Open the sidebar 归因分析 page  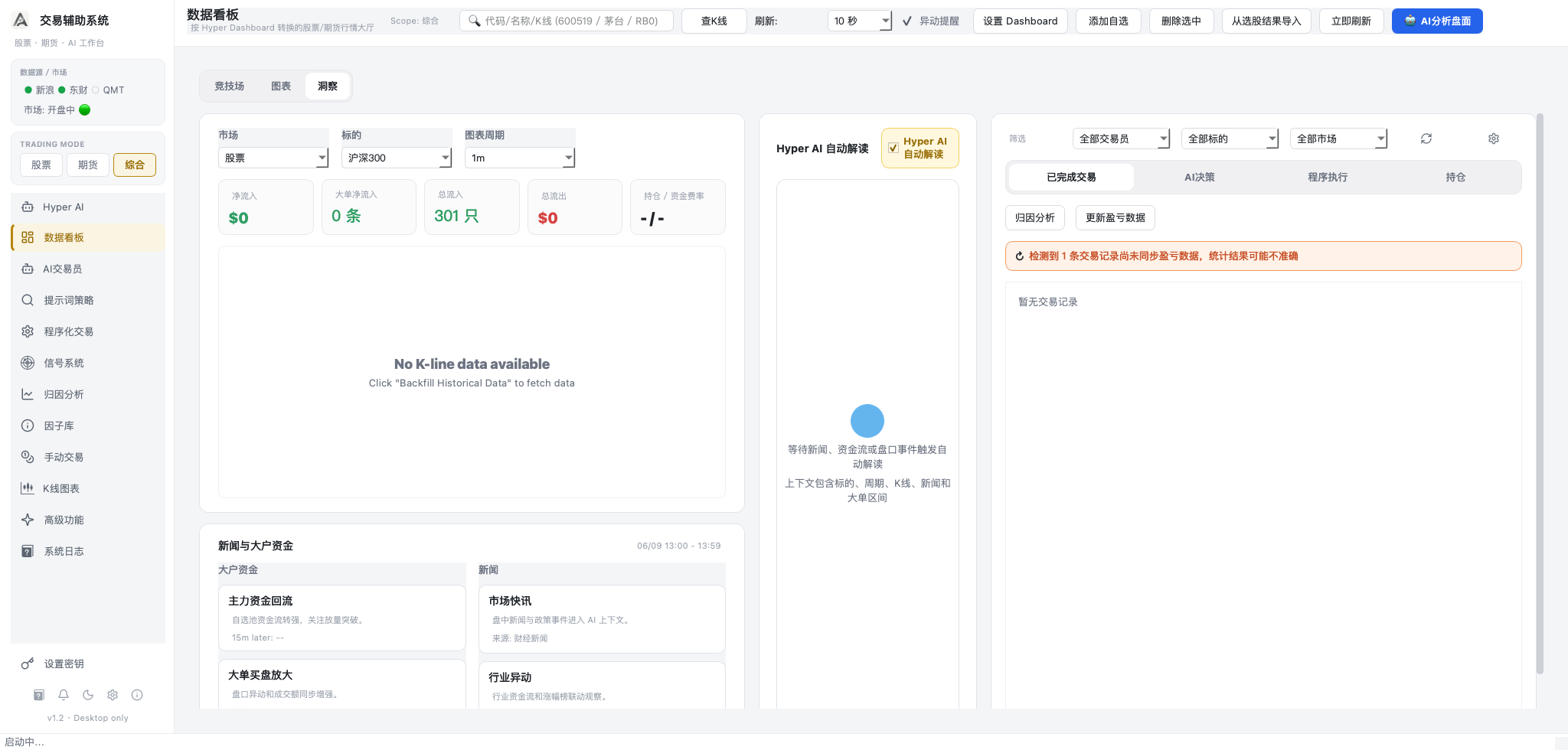[x=88, y=394]
